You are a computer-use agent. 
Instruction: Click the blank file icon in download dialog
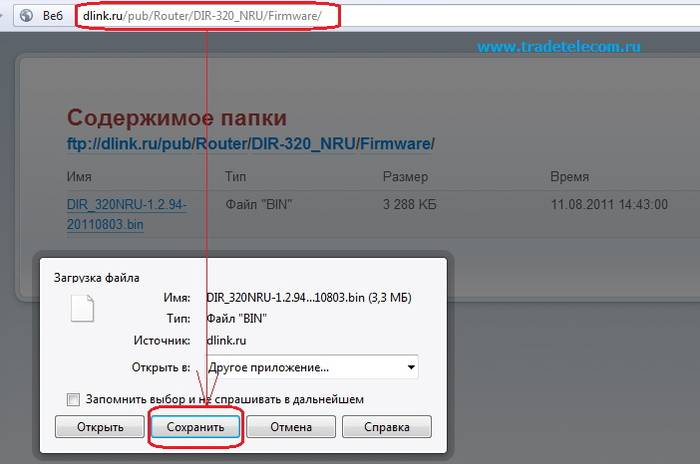coord(82,308)
